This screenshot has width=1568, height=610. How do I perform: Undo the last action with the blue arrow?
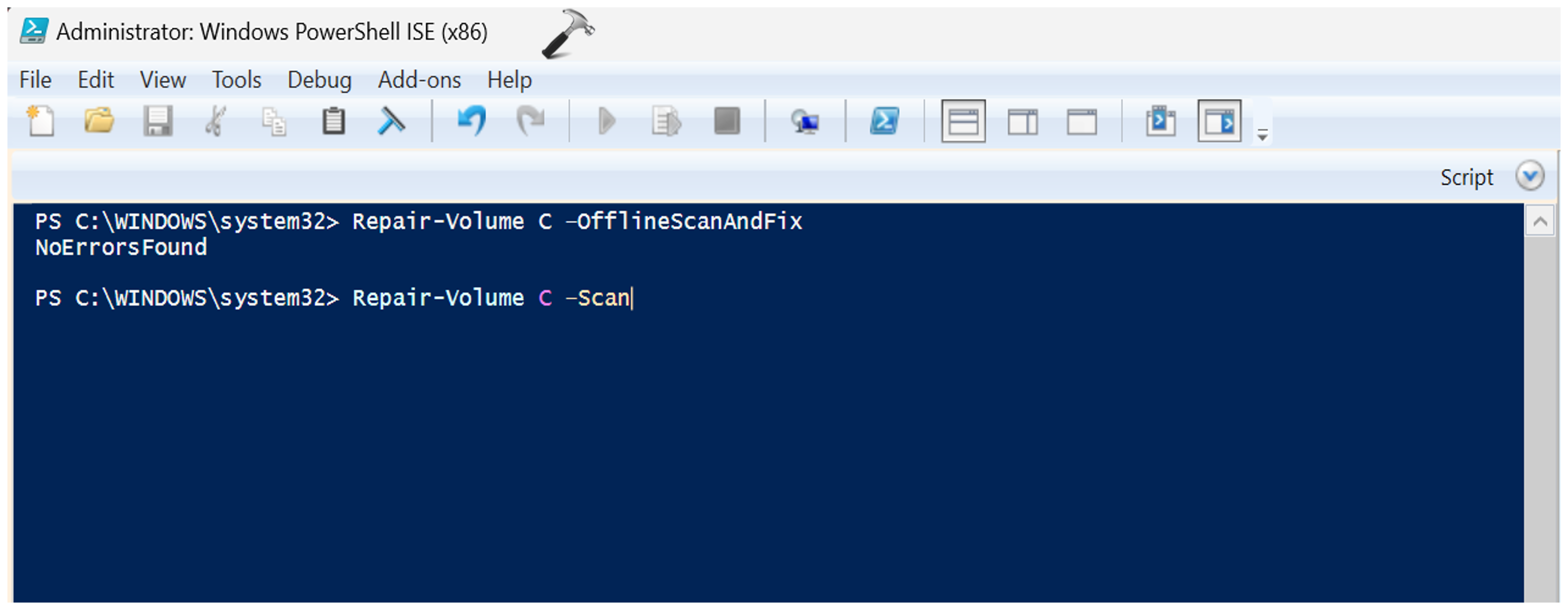tap(472, 121)
